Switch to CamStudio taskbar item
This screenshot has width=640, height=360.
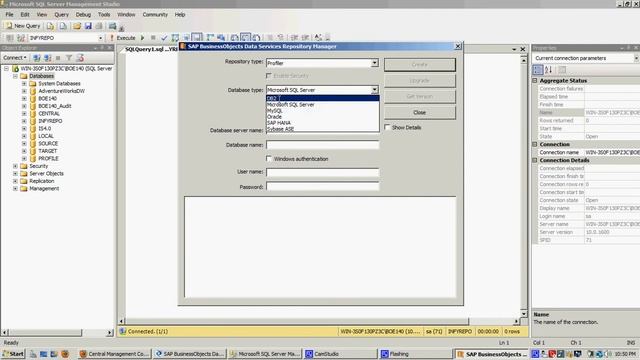tap(341, 354)
